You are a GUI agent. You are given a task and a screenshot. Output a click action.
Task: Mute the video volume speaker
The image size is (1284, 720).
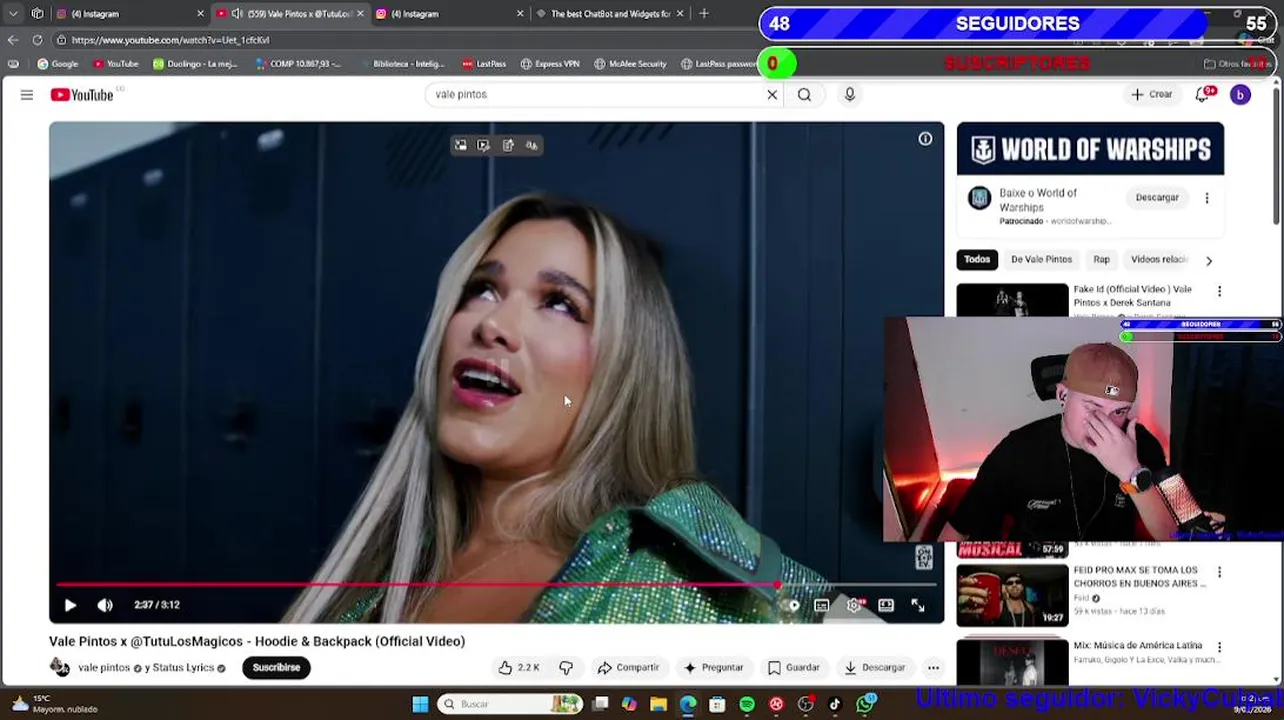click(x=105, y=605)
